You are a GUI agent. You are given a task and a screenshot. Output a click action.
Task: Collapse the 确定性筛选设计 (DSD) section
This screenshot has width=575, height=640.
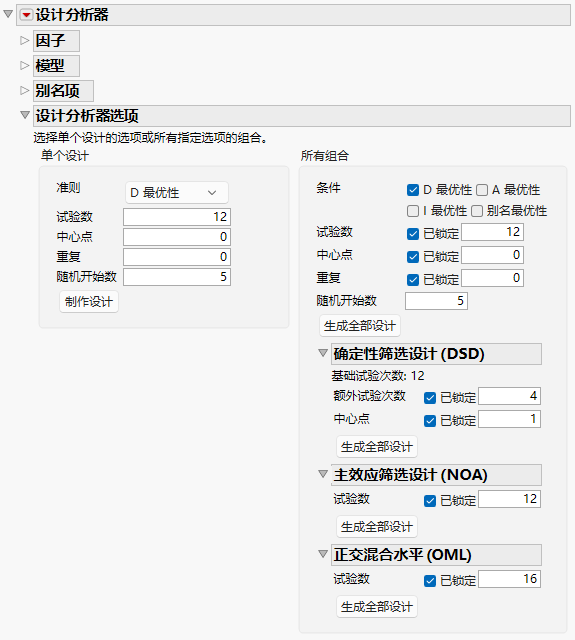pos(323,353)
